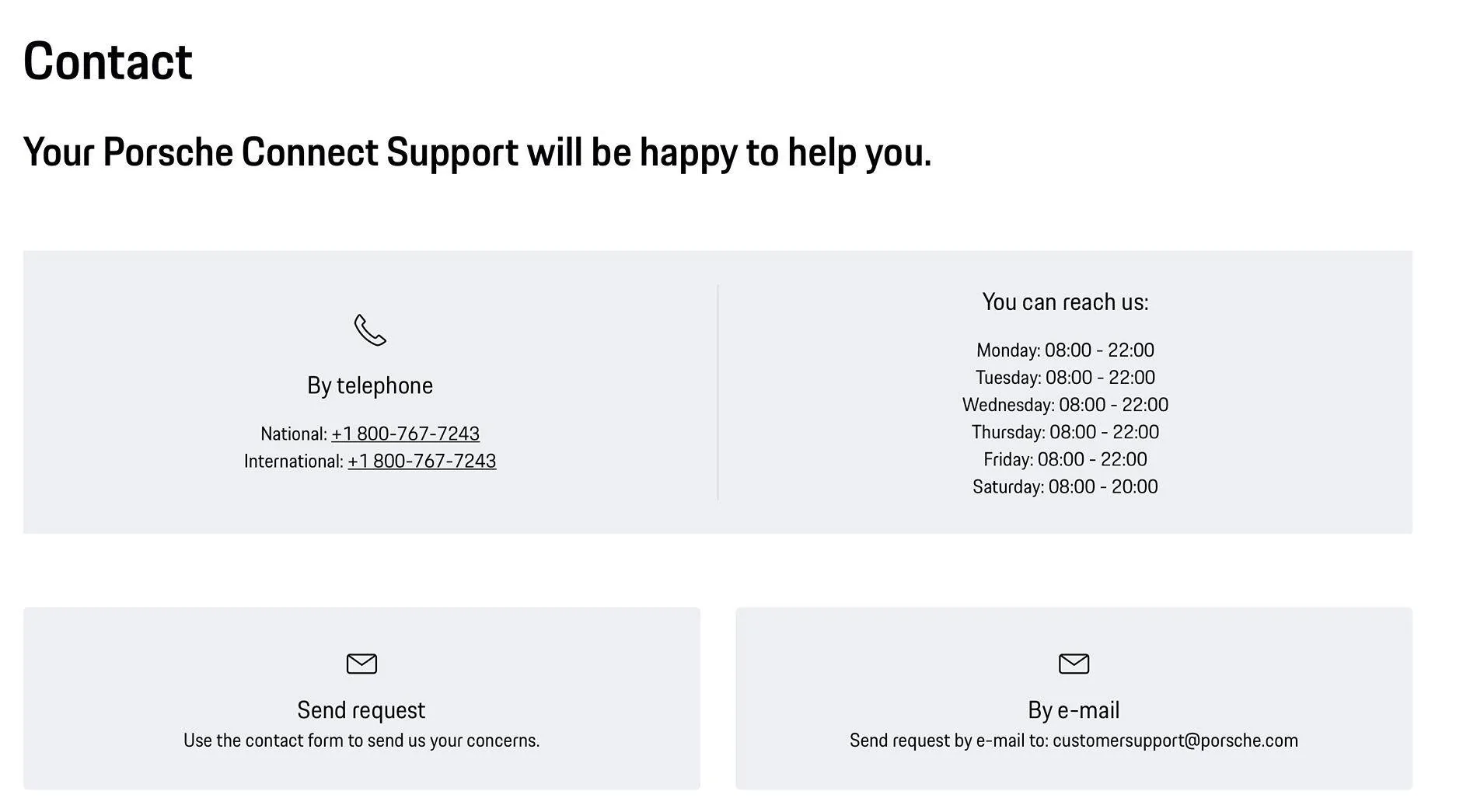Screen dimensions: 1477x812
Task: Click the Wednesday opening hours line
Action: [1065, 405]
